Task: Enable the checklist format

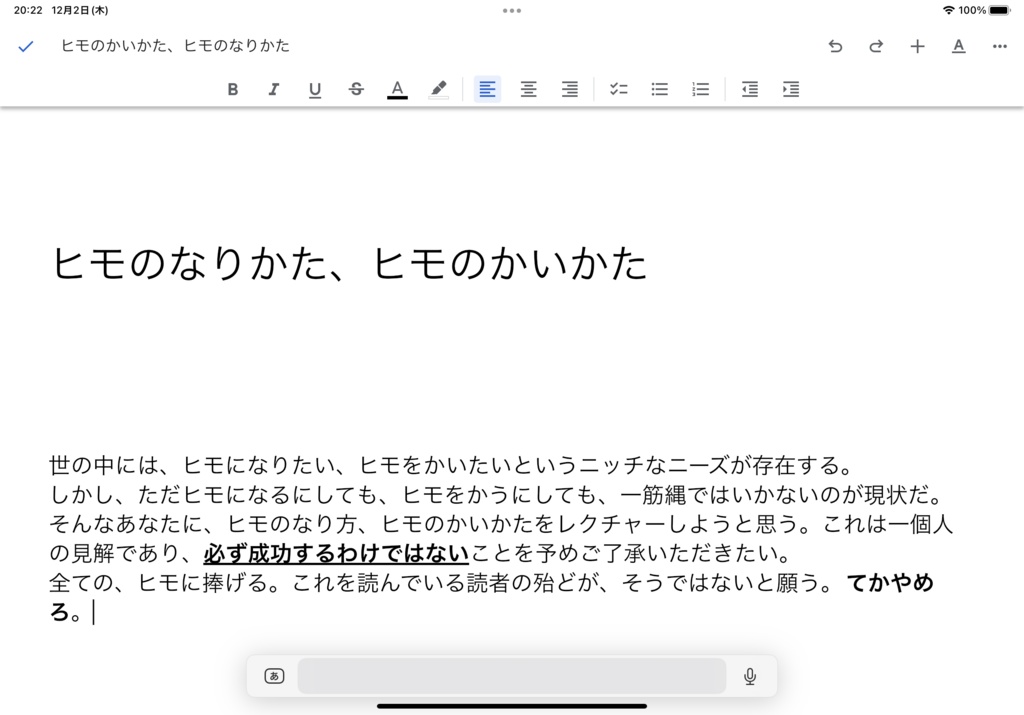Action: click(618, 89)
